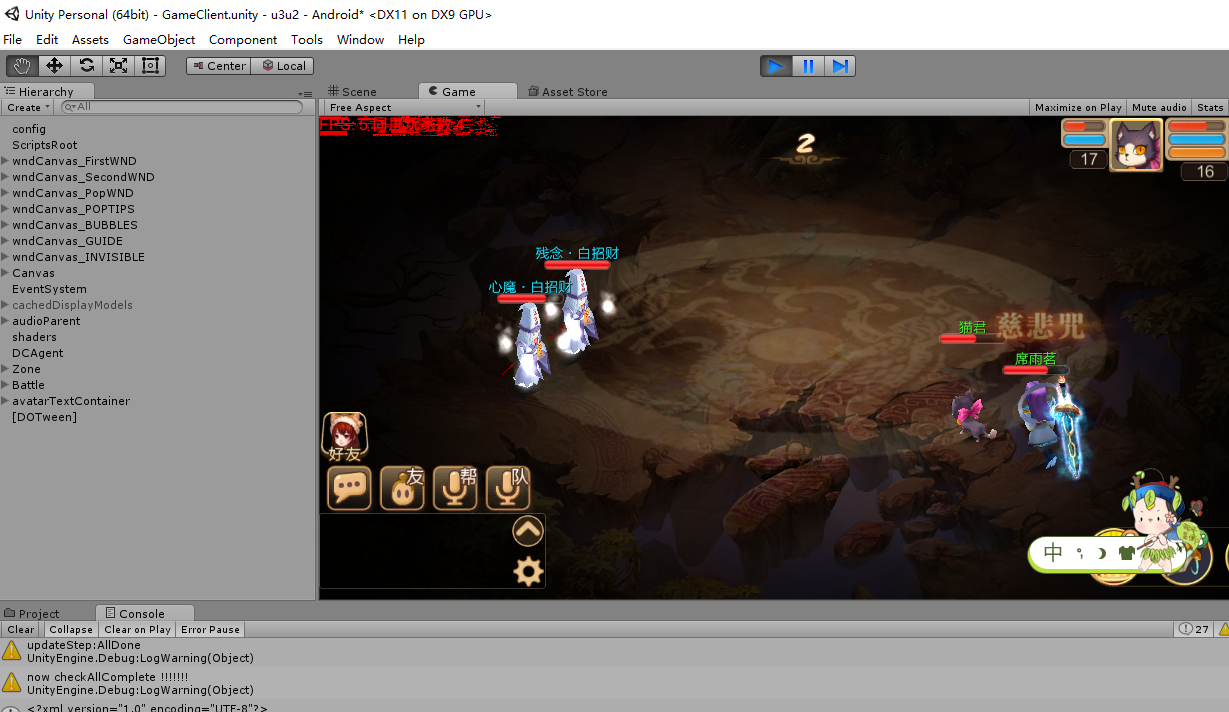
Task: Open the Window menu
Action: coord(360,40)
